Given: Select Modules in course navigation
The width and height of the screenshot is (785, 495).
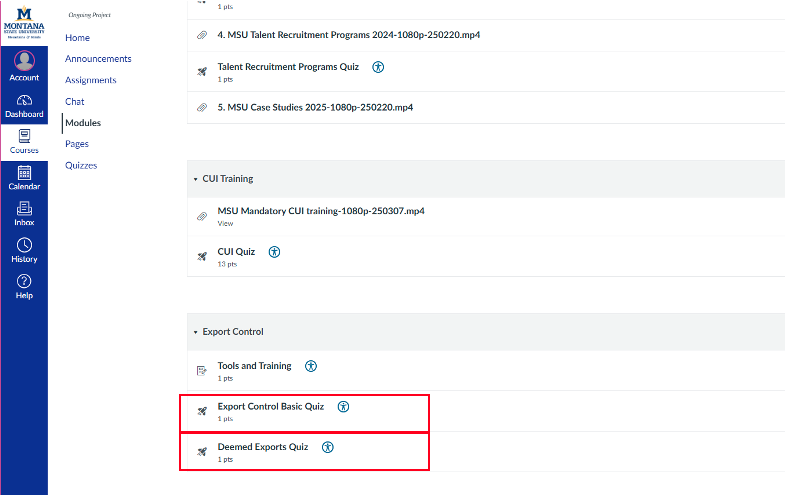Looking at the screenshot, I should (x=83, y=123).
